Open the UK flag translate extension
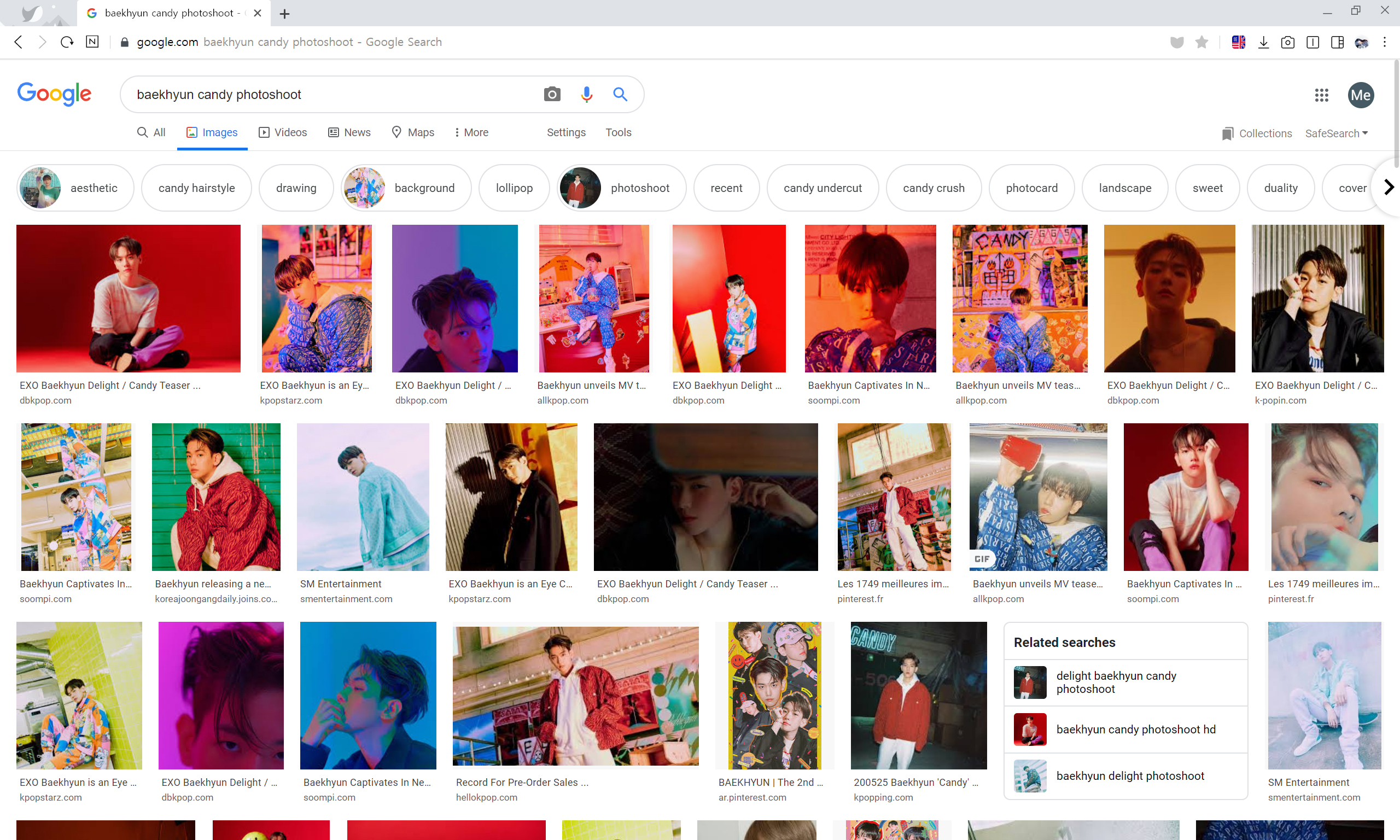1400x840 pixels. point(1238,42)
